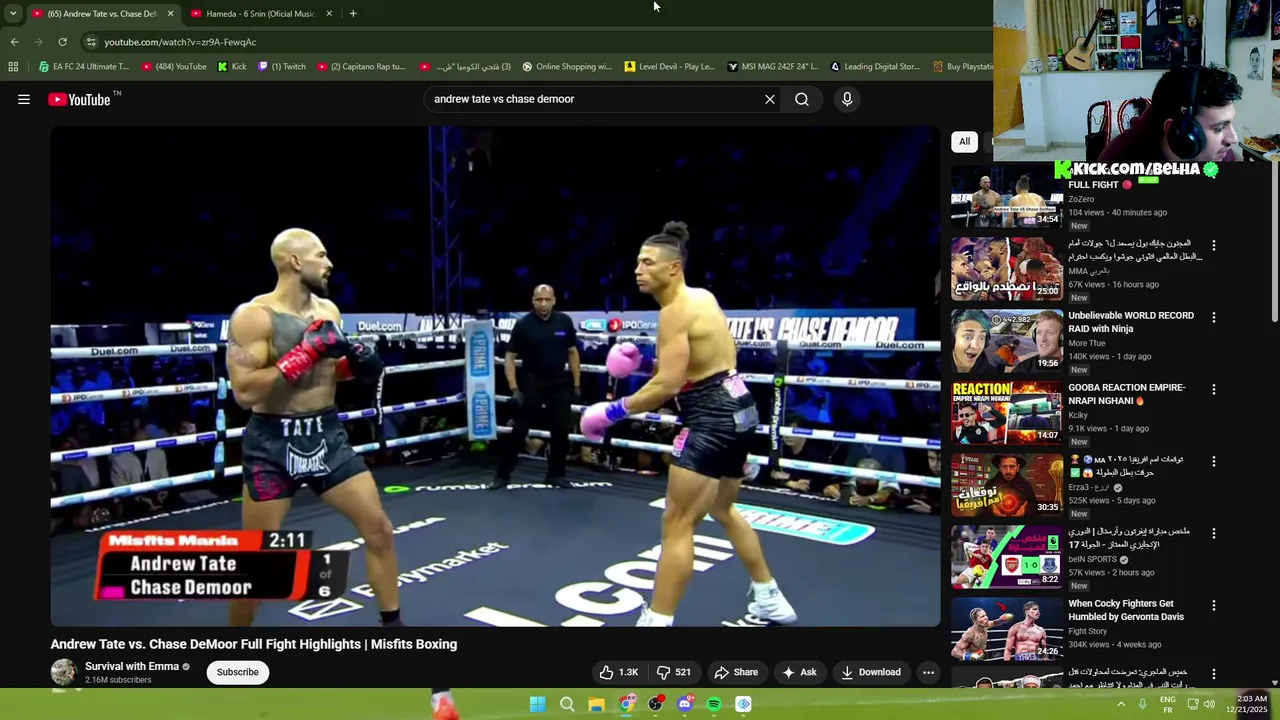Image resolution: width=1280 pixels, height=720 pixels.
Task: Open the (1) Twitch bookmark
Action: click(282, 67)
